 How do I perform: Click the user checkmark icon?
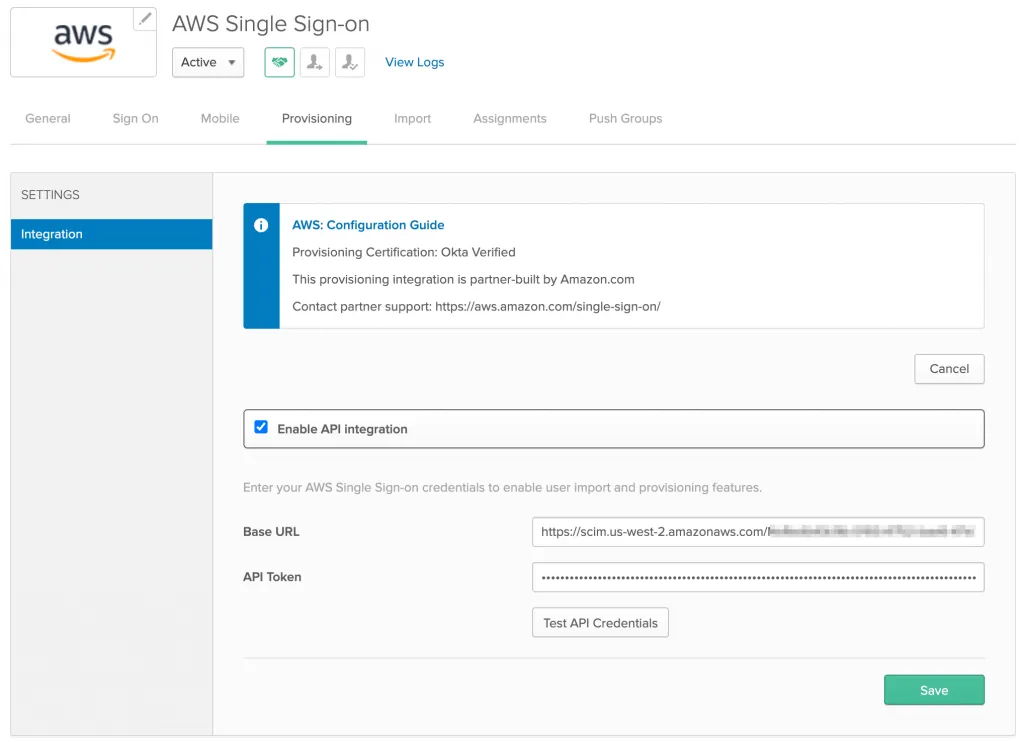coord(349,62)
